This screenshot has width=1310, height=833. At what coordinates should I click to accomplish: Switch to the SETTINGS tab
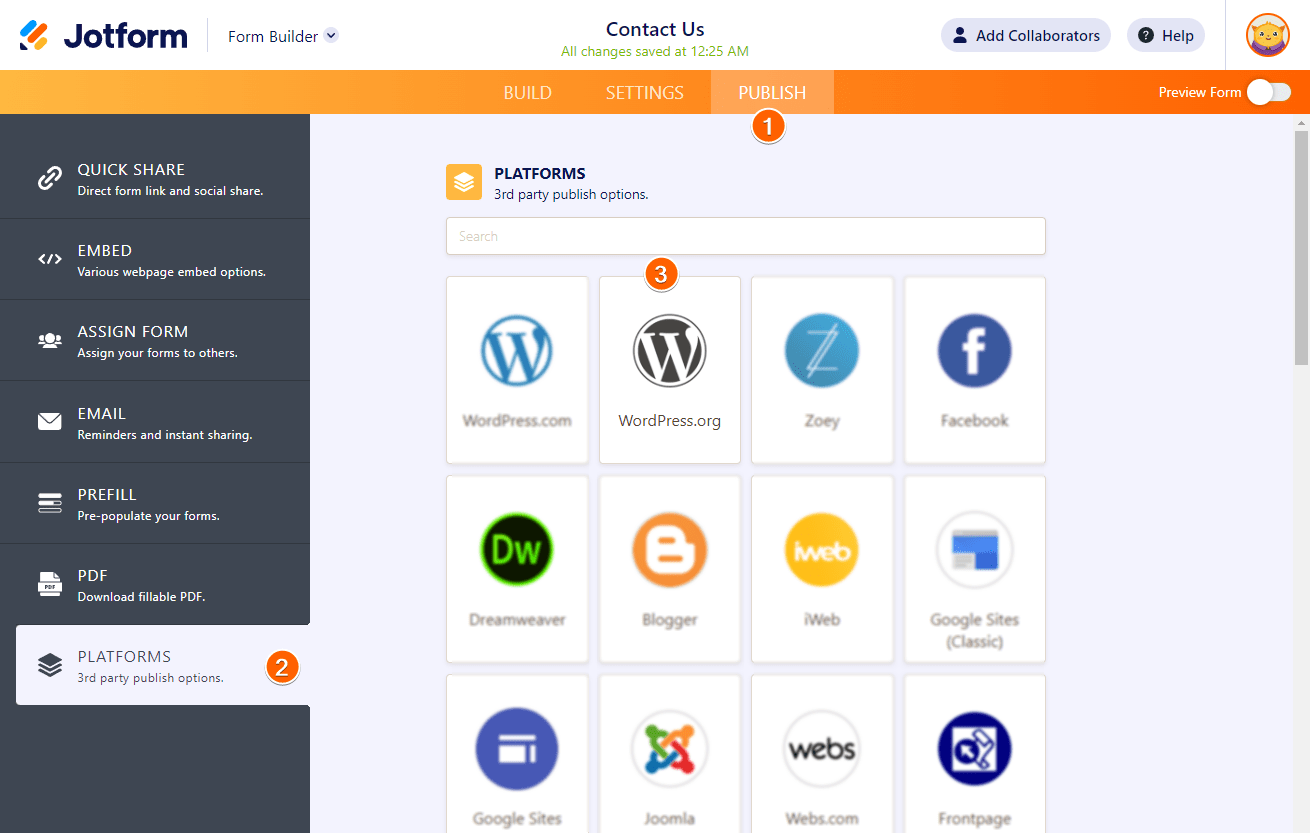644,92
